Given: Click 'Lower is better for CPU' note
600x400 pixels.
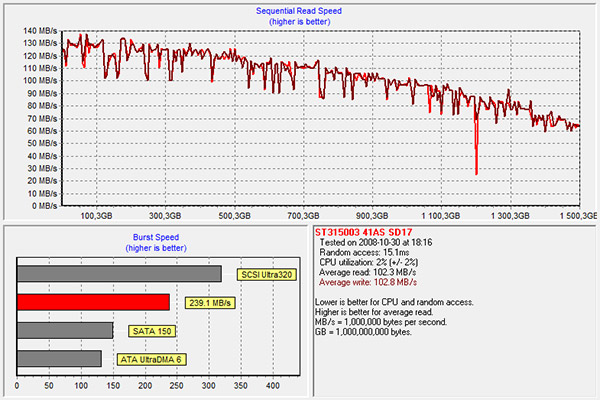Looking at the screenshot, I should [394, 302].
